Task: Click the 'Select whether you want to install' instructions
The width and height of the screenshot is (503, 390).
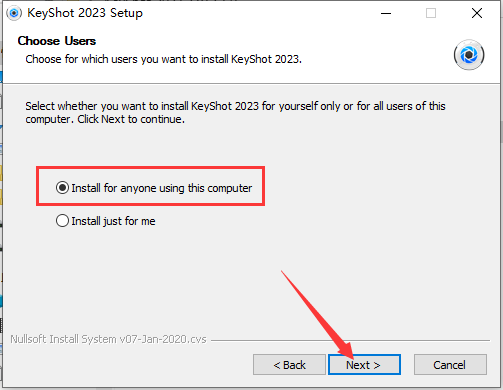Action: 235,112
